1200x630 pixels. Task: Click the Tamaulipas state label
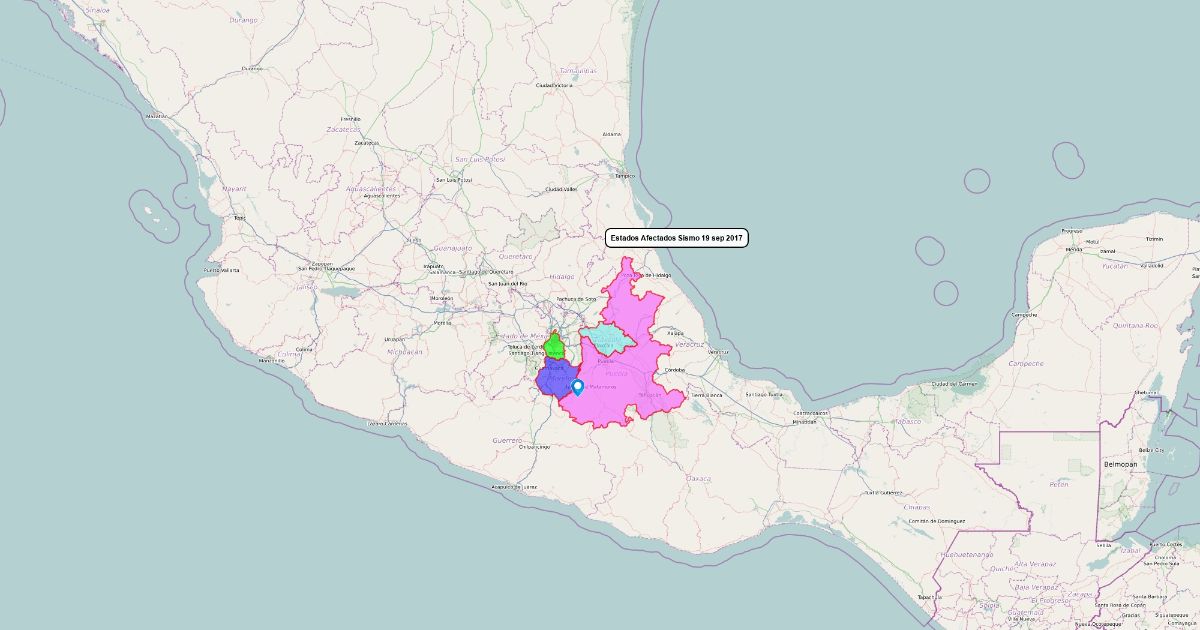tap(578, 71)
